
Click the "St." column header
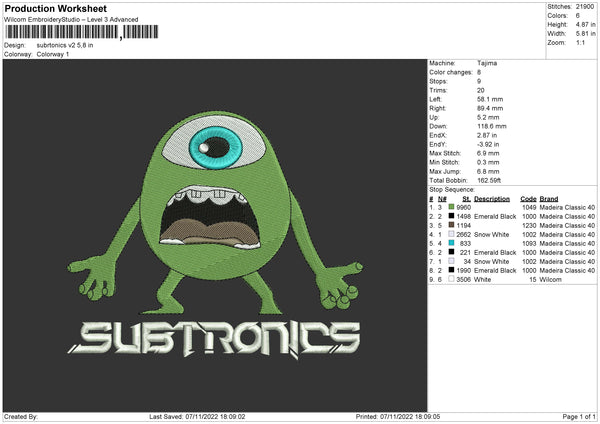tap(466, 199)
